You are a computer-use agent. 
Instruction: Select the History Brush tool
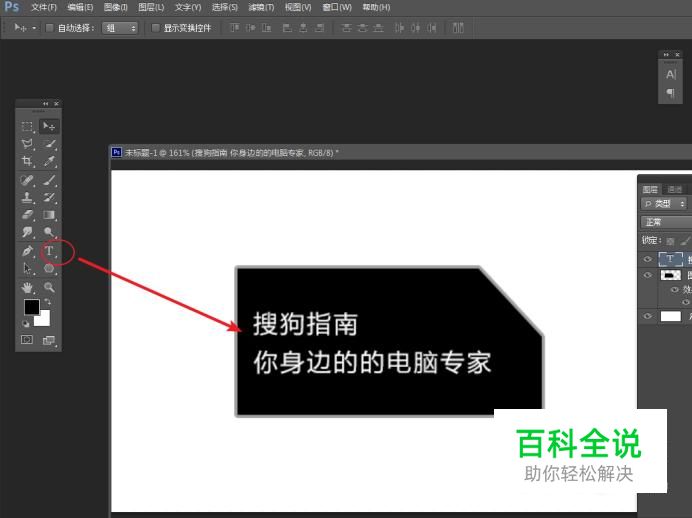click(x=49, y=197)
